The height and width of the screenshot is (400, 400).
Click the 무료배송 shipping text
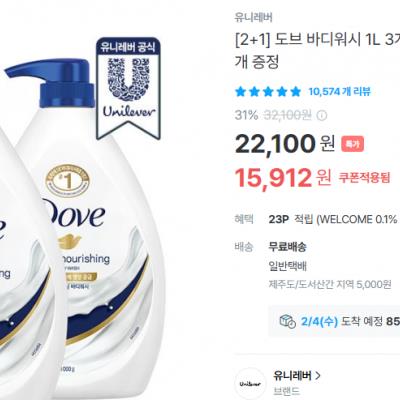pyautogui.click(x=287, y=247)
